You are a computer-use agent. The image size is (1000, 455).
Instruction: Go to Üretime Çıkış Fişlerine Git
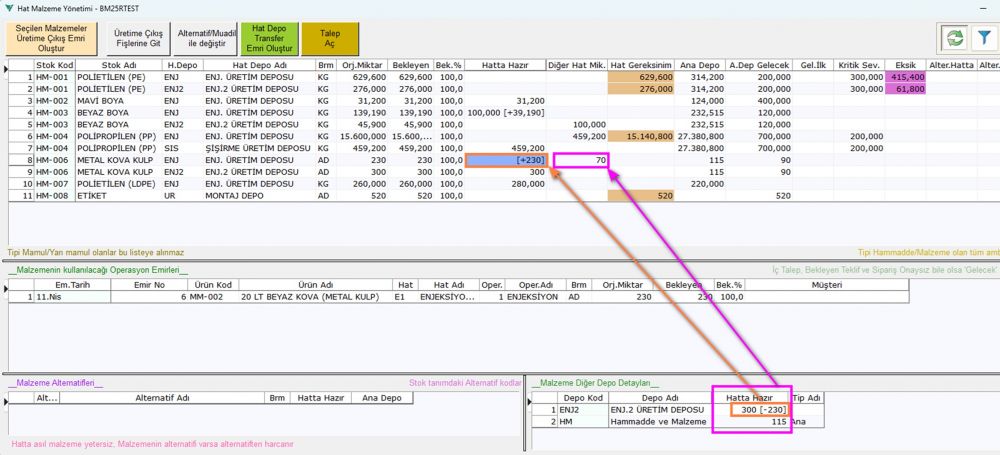[x=138, y=39]
